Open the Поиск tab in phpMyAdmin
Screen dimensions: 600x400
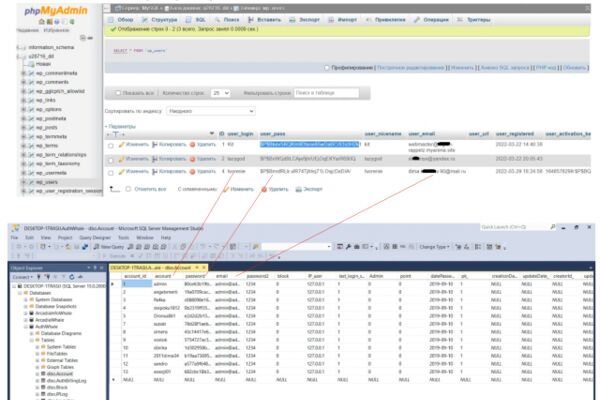(x=227, y=20)
